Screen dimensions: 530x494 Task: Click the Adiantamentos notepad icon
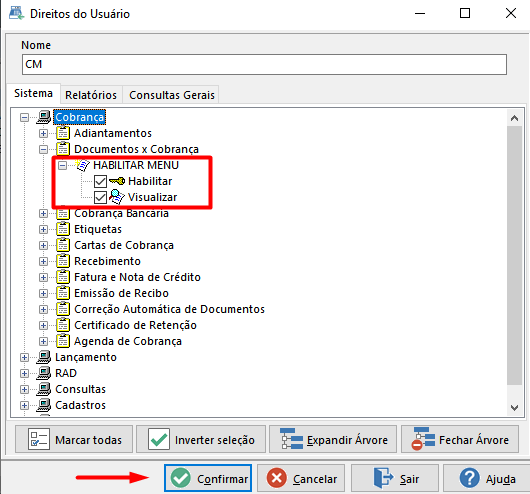[63, 133]
